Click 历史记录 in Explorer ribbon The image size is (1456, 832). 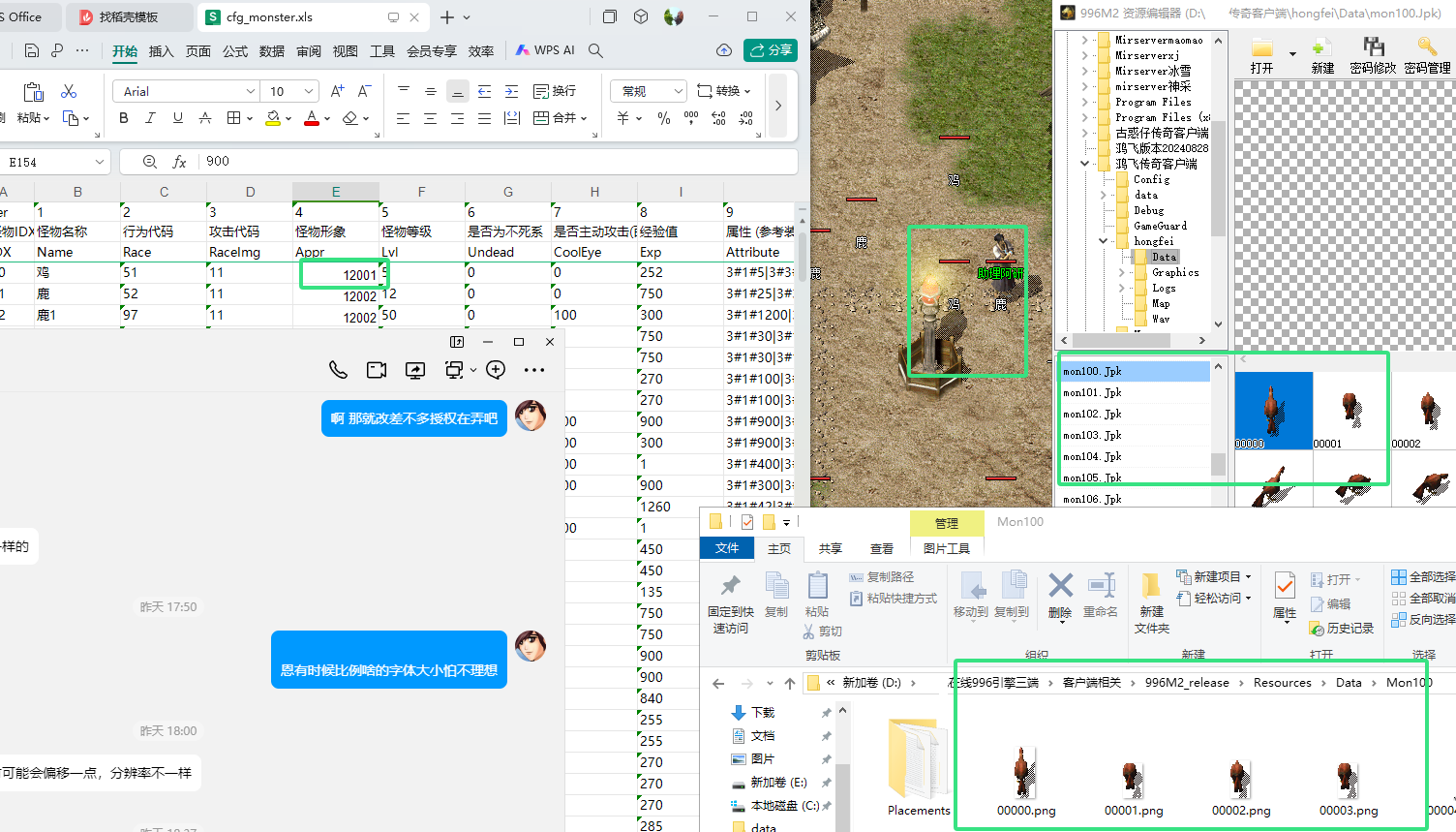pos(1341,628)
